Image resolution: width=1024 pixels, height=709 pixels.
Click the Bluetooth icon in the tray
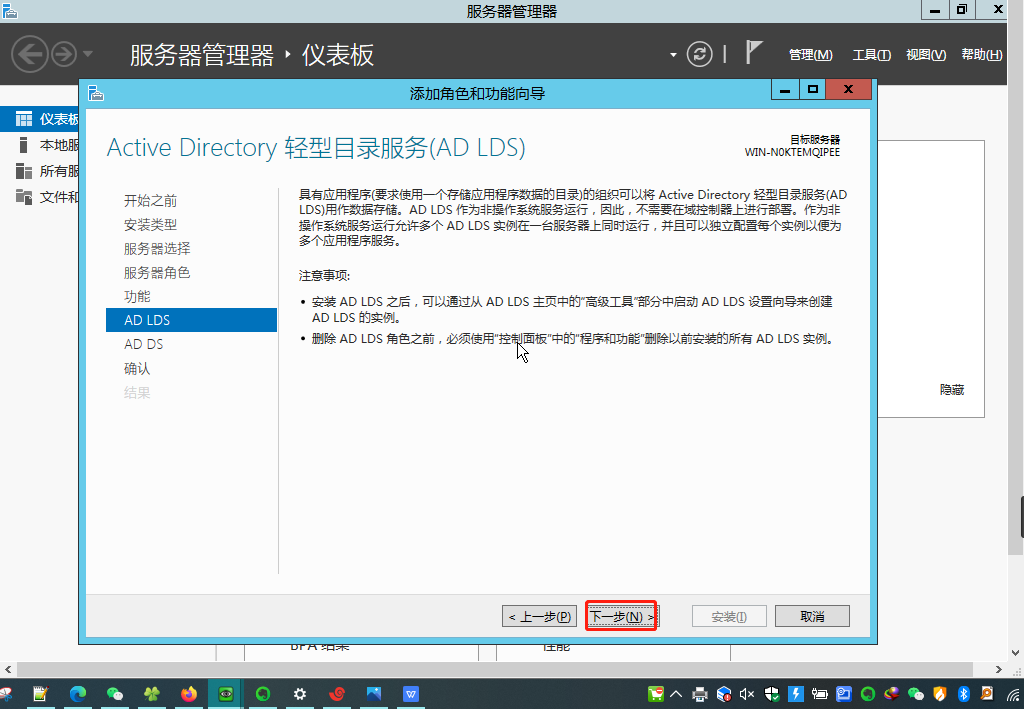click(x=963, y=694)
